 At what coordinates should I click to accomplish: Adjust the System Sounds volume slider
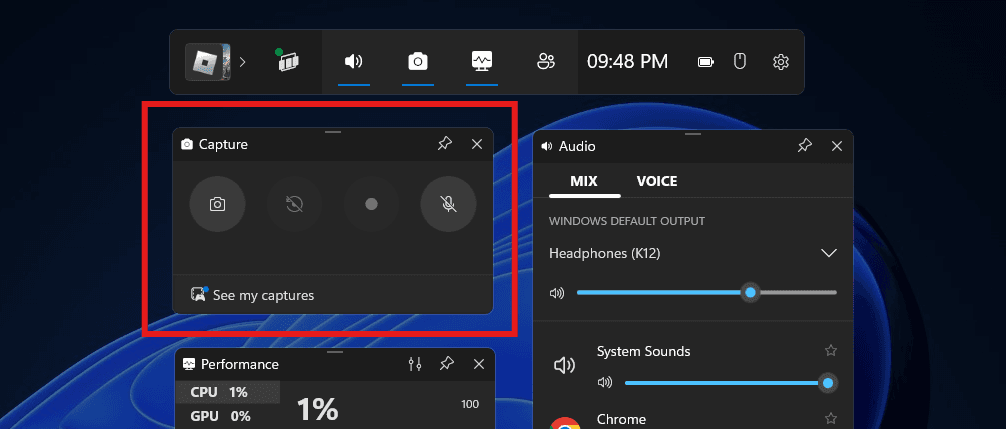click(x=729, y=383)
